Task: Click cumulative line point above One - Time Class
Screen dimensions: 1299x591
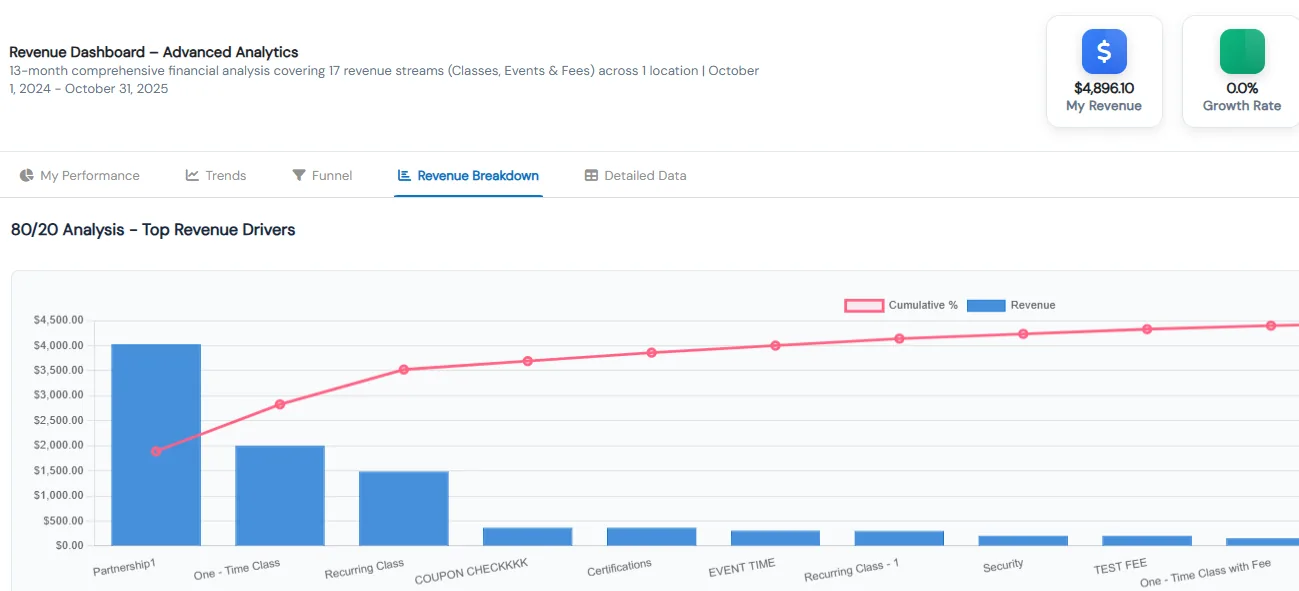Action: tap(280, 404)
